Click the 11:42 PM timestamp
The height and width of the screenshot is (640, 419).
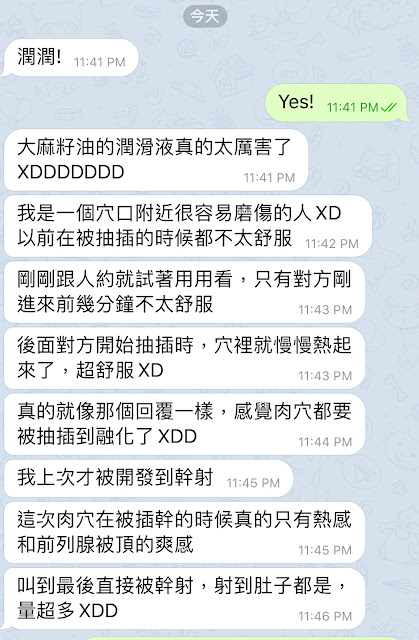pyautogui.click(x=332, y=244)
